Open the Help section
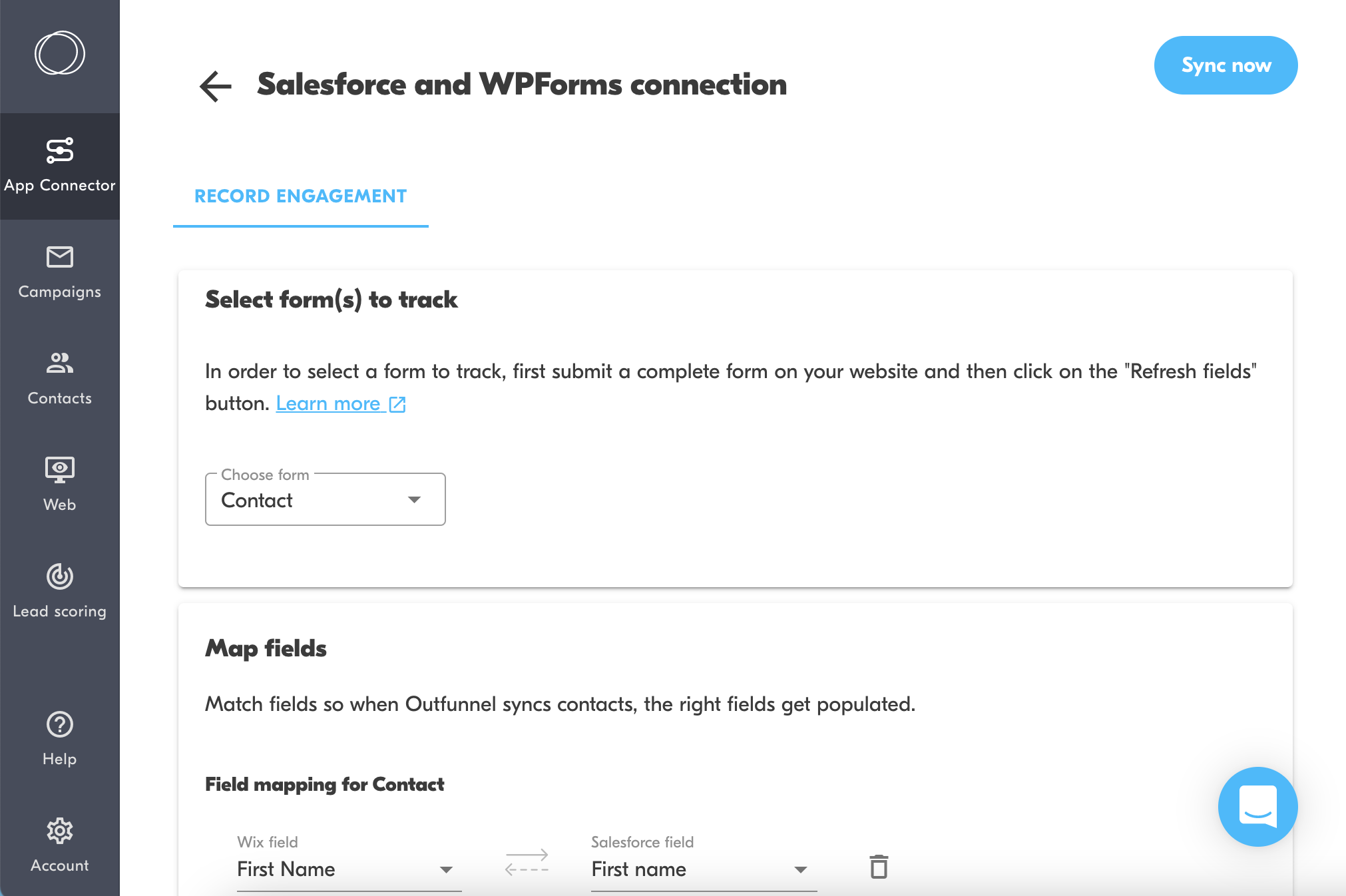Screen dimensions: 1346x896 point(59,739)
